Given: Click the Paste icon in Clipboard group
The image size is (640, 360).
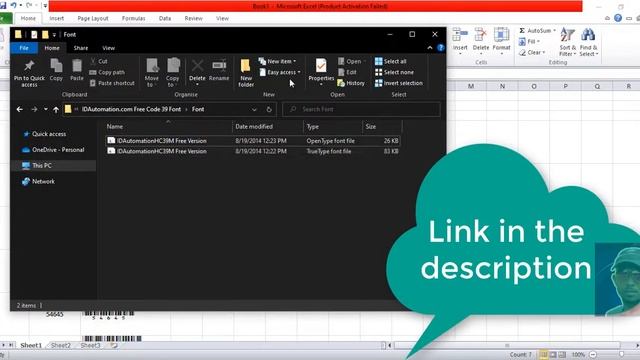Looking at the screenshot, I should tap(77, 70).
